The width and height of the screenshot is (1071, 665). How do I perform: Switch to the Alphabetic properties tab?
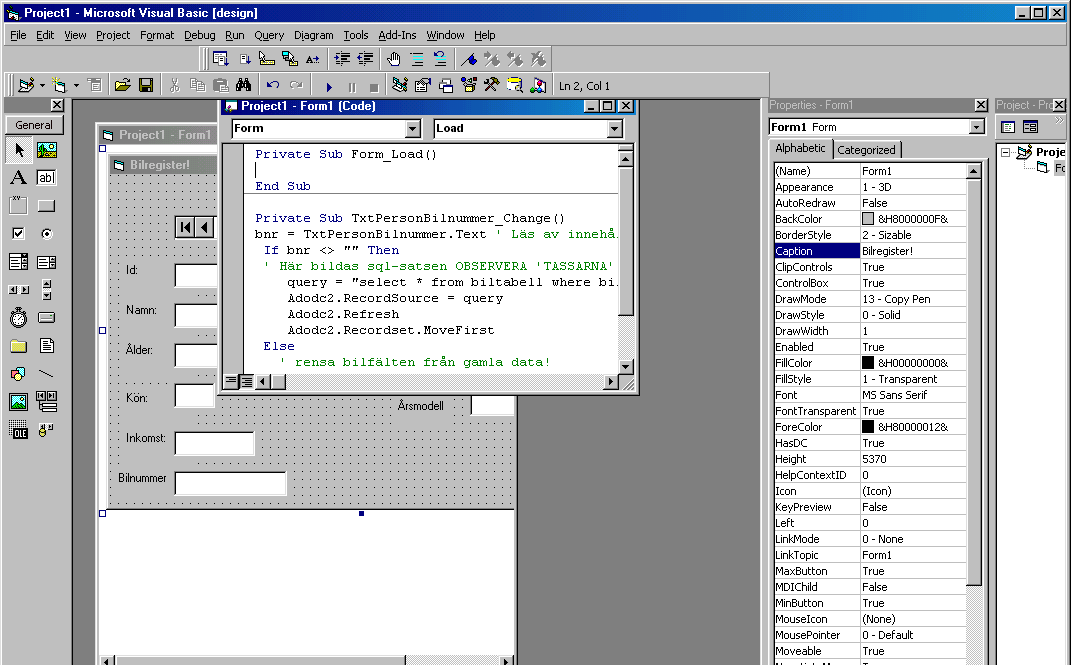point(800,148)
